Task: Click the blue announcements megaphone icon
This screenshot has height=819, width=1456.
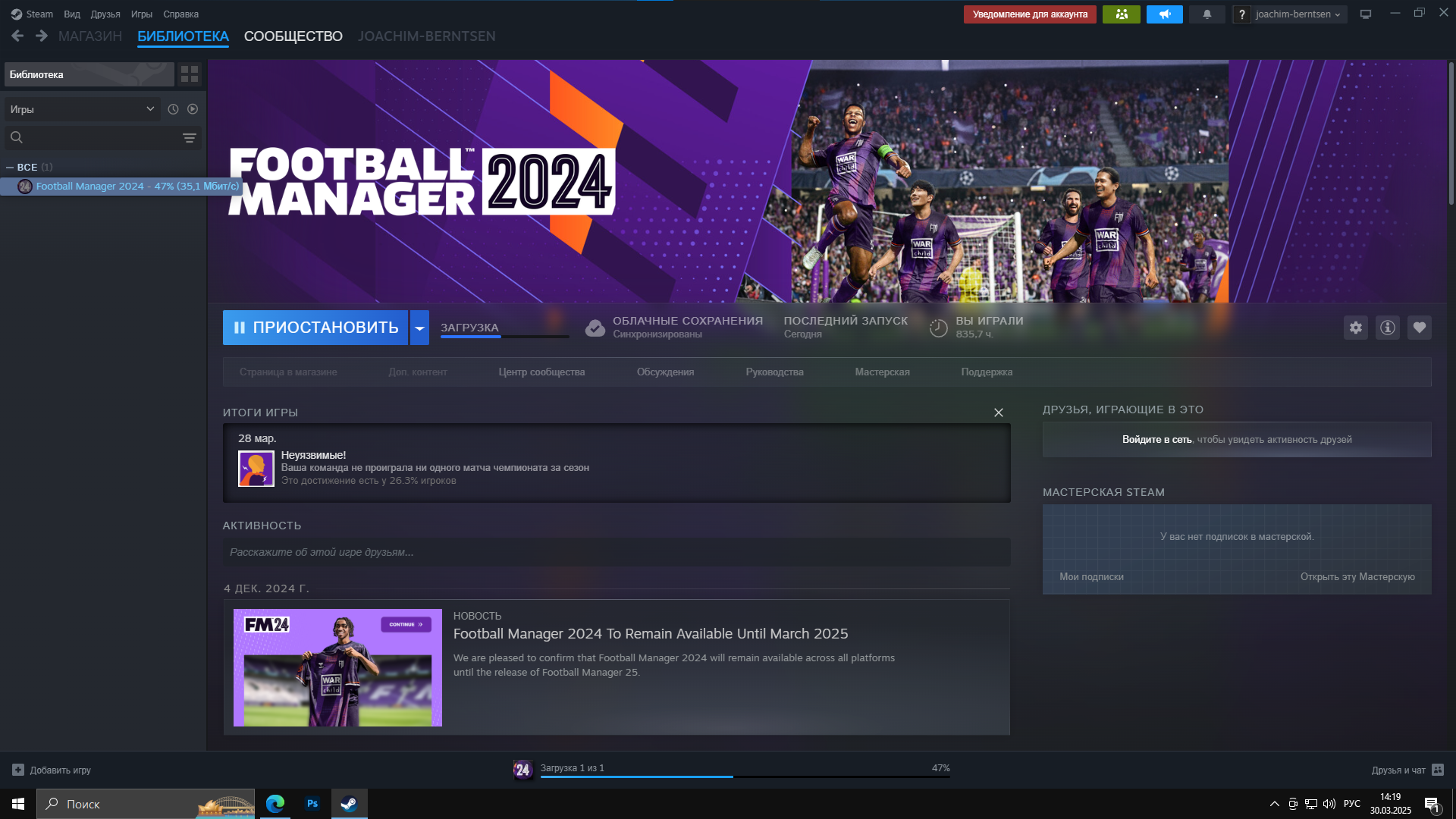Action: 1164,14
